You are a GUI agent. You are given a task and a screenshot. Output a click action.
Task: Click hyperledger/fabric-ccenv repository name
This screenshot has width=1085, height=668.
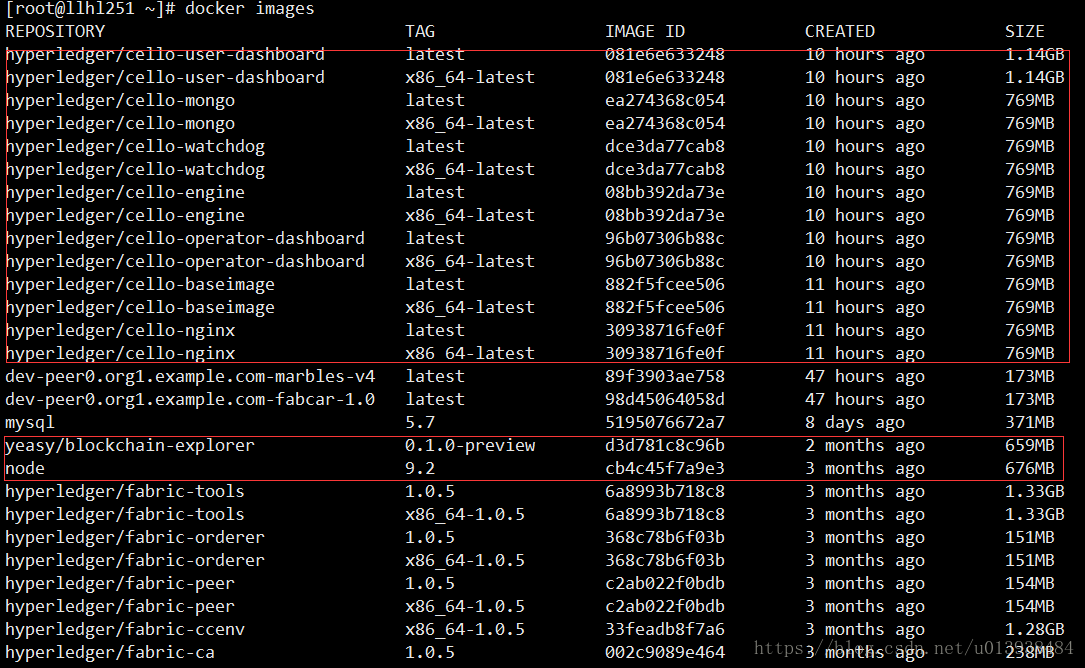(x=125, y=629)
